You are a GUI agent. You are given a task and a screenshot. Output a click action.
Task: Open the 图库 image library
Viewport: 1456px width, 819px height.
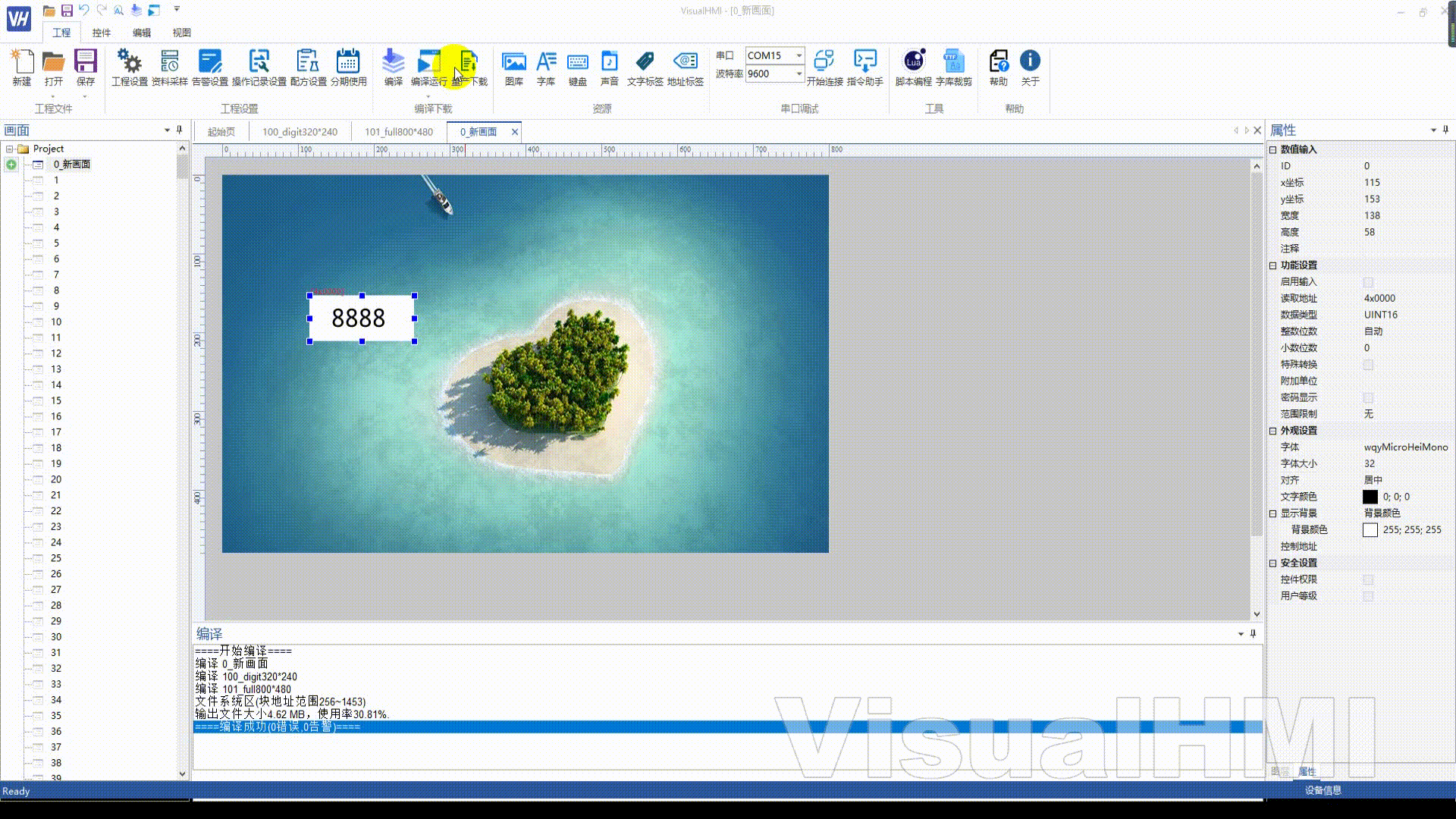click(x=514, y=67)
